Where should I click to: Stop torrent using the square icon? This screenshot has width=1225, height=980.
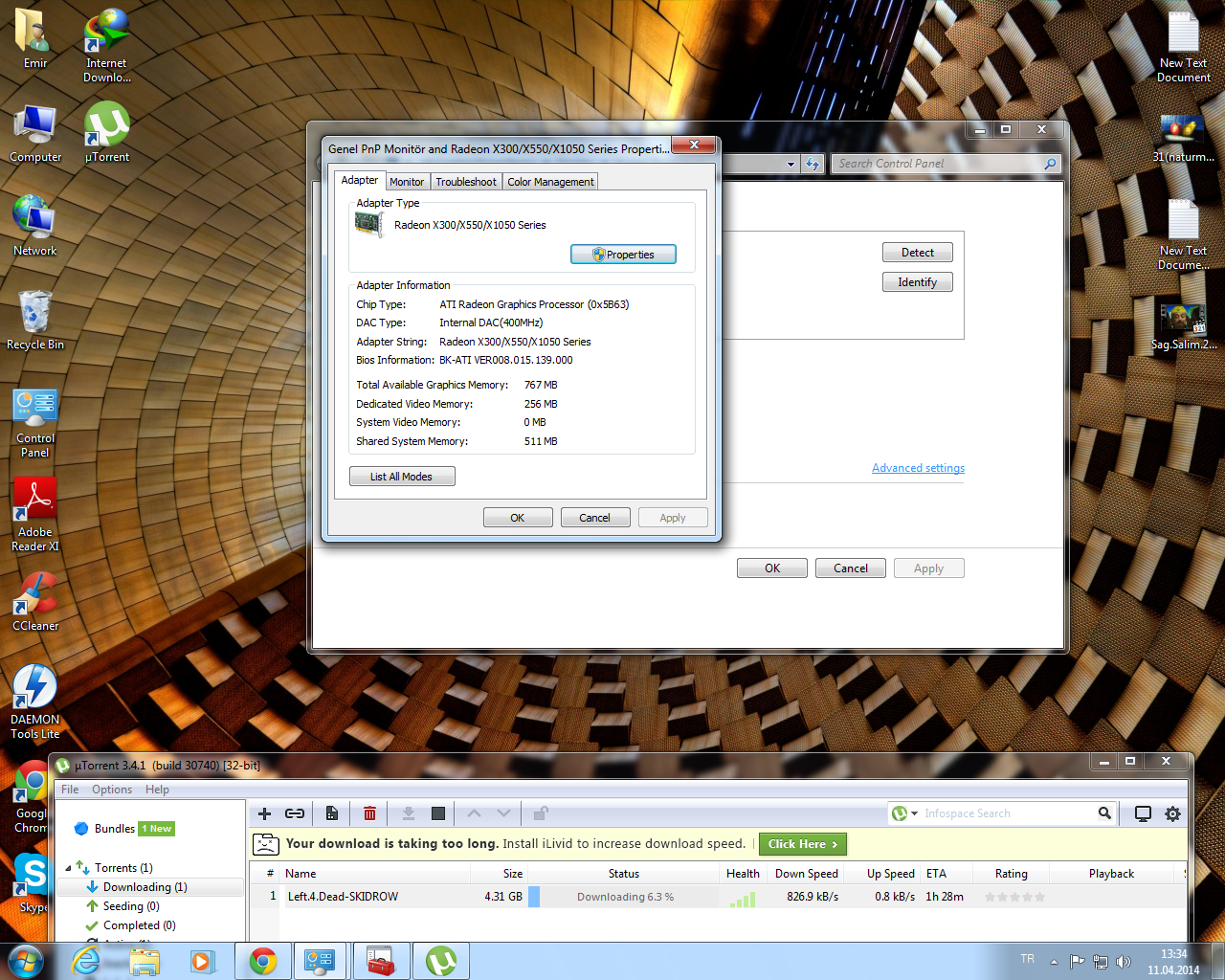tap(438, 813)
